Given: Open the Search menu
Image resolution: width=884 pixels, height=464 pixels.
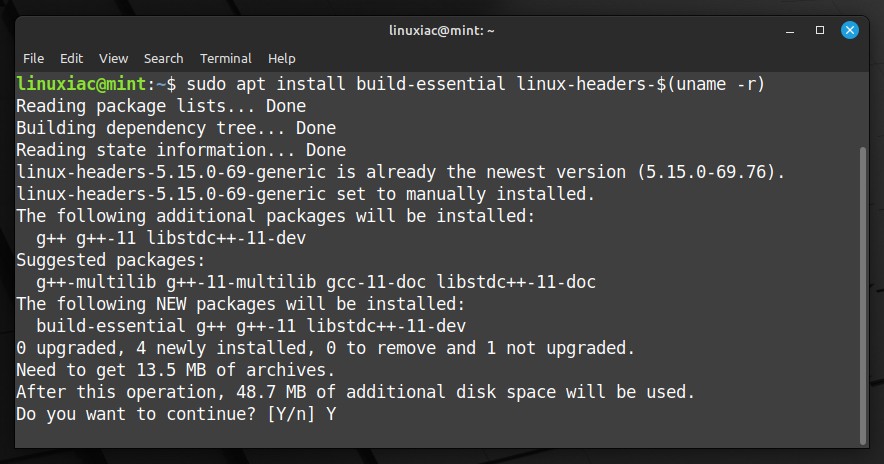Looking at the screenshot, I should 163,59.
